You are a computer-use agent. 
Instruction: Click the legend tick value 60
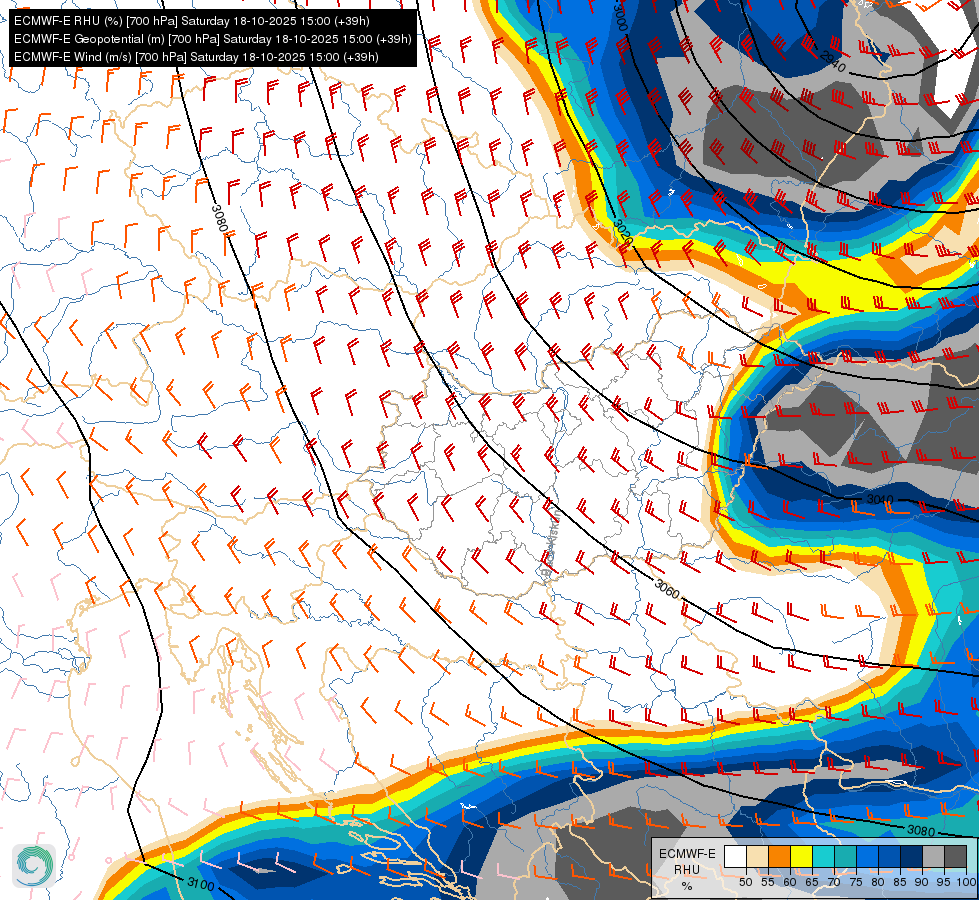tap(790, 882)
